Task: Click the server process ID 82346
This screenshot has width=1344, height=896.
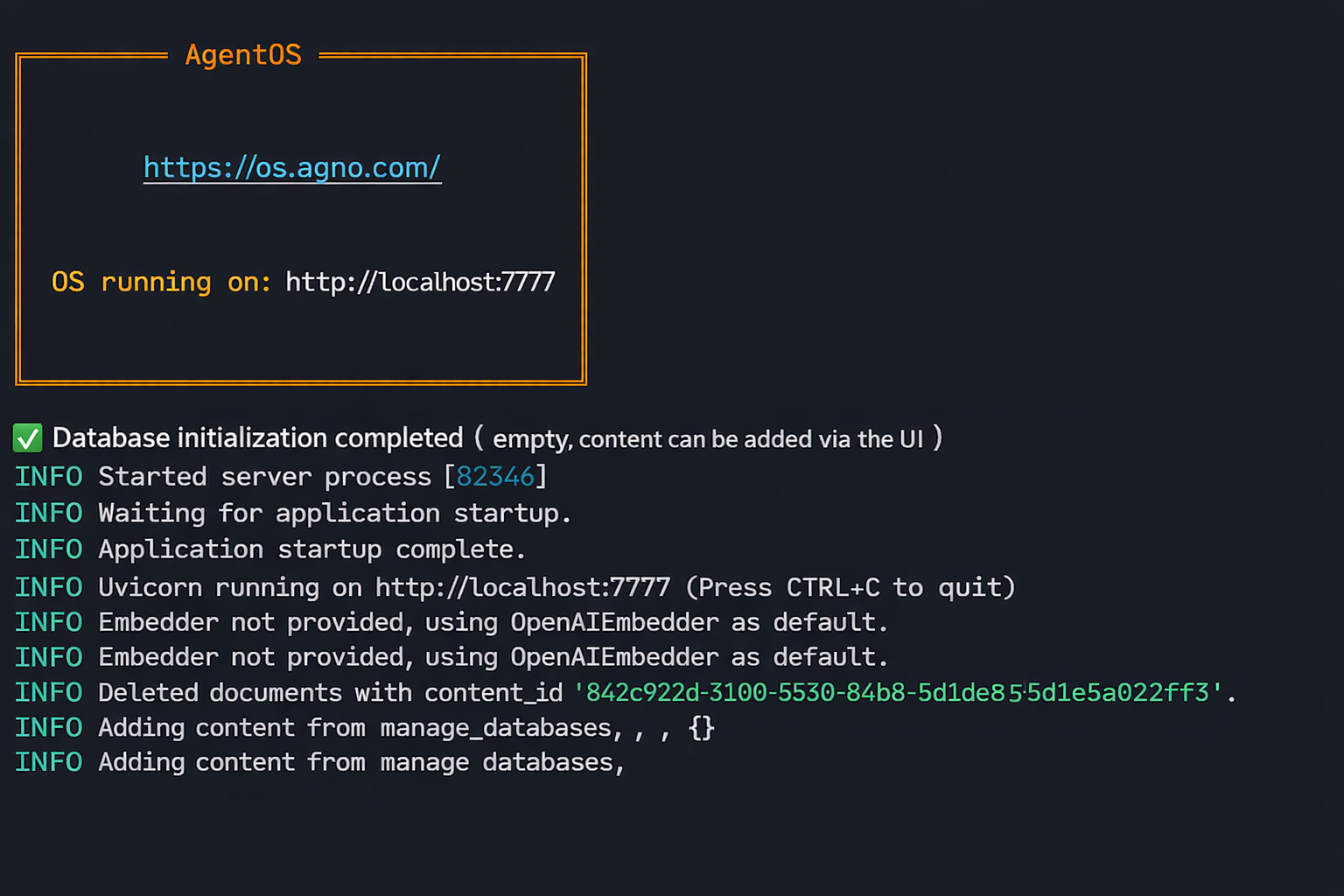Action: point(495,477)
